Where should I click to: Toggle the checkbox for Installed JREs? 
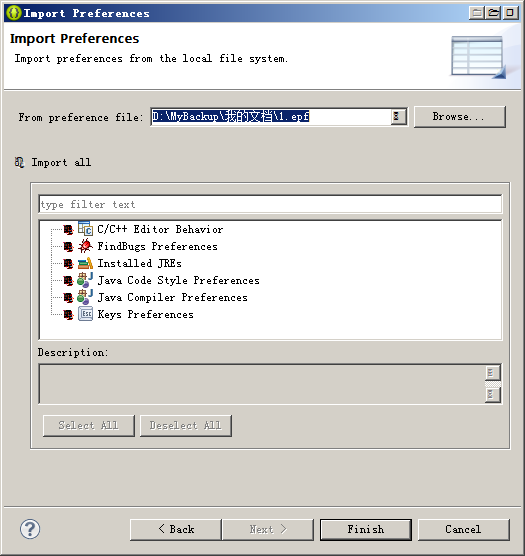coord(68,263)
